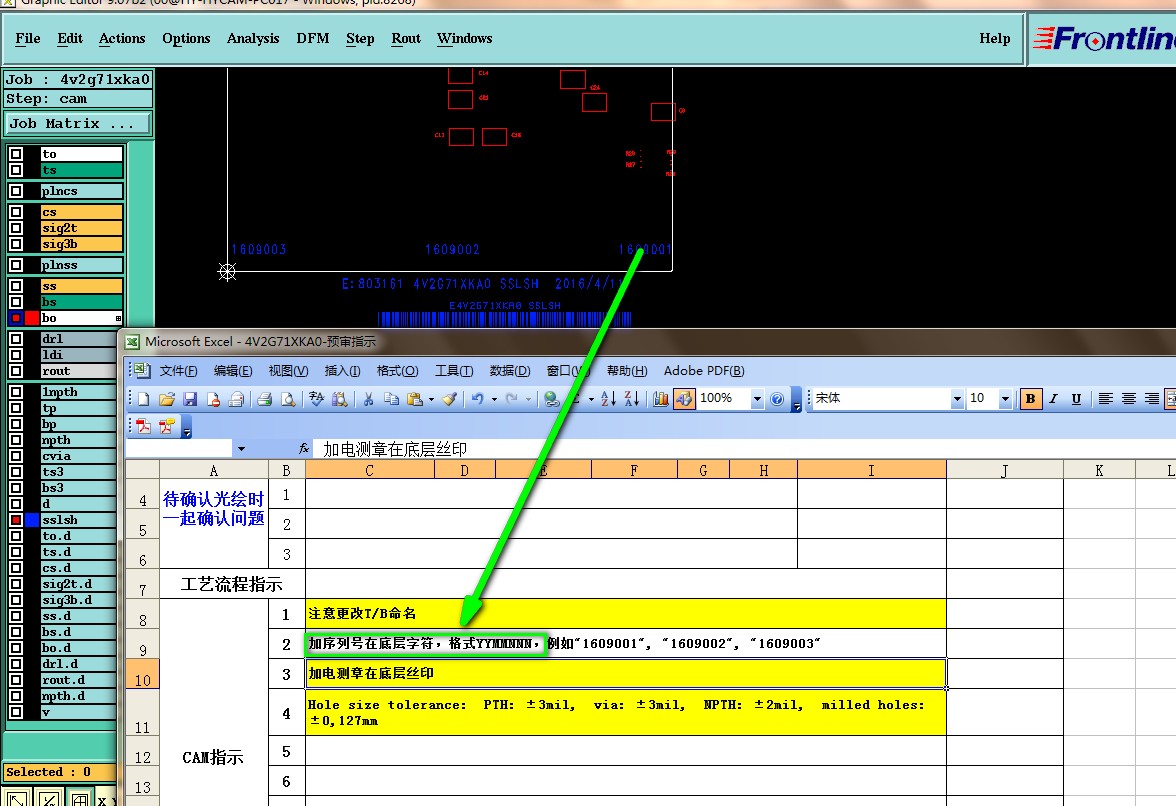
Task: Select the 'cvia' layer name
Action: coord(79,456)
